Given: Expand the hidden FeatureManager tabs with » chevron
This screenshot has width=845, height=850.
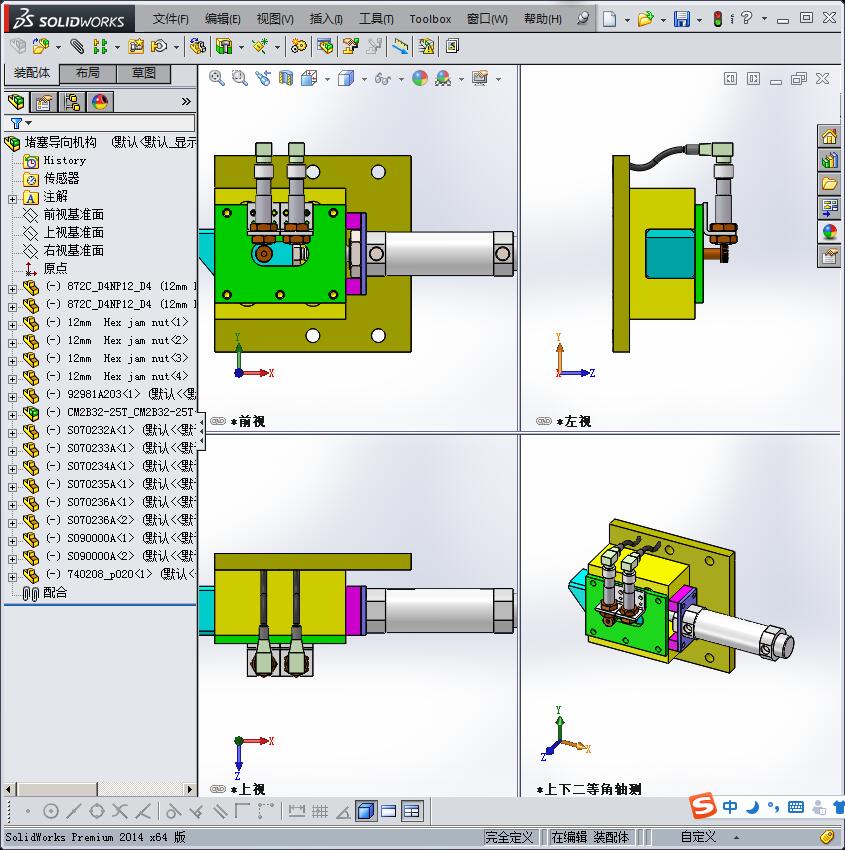Looking at the screenshot, I should pos(186,101).
